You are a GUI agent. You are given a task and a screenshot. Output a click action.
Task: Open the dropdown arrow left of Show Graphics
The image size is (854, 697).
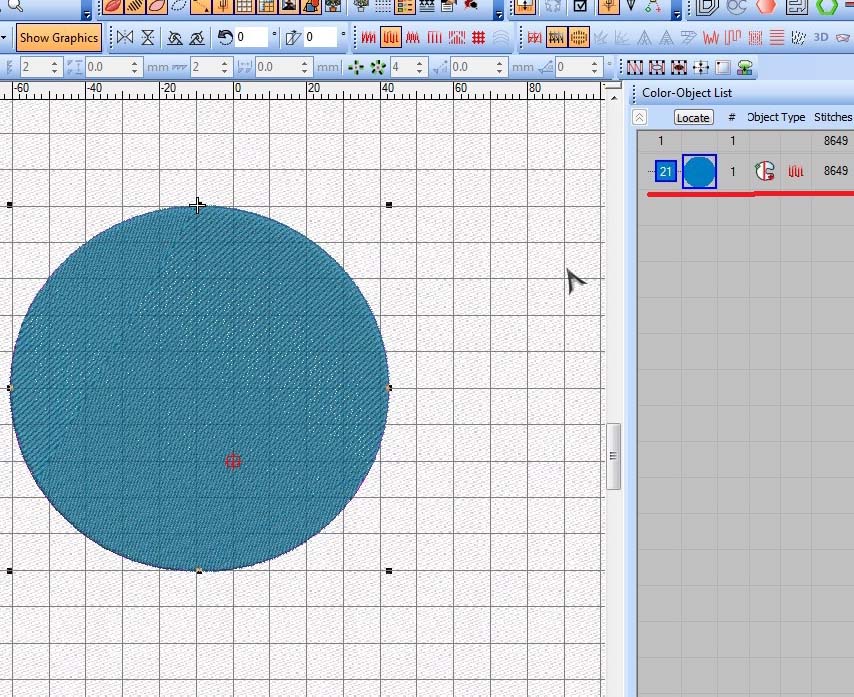6,38
